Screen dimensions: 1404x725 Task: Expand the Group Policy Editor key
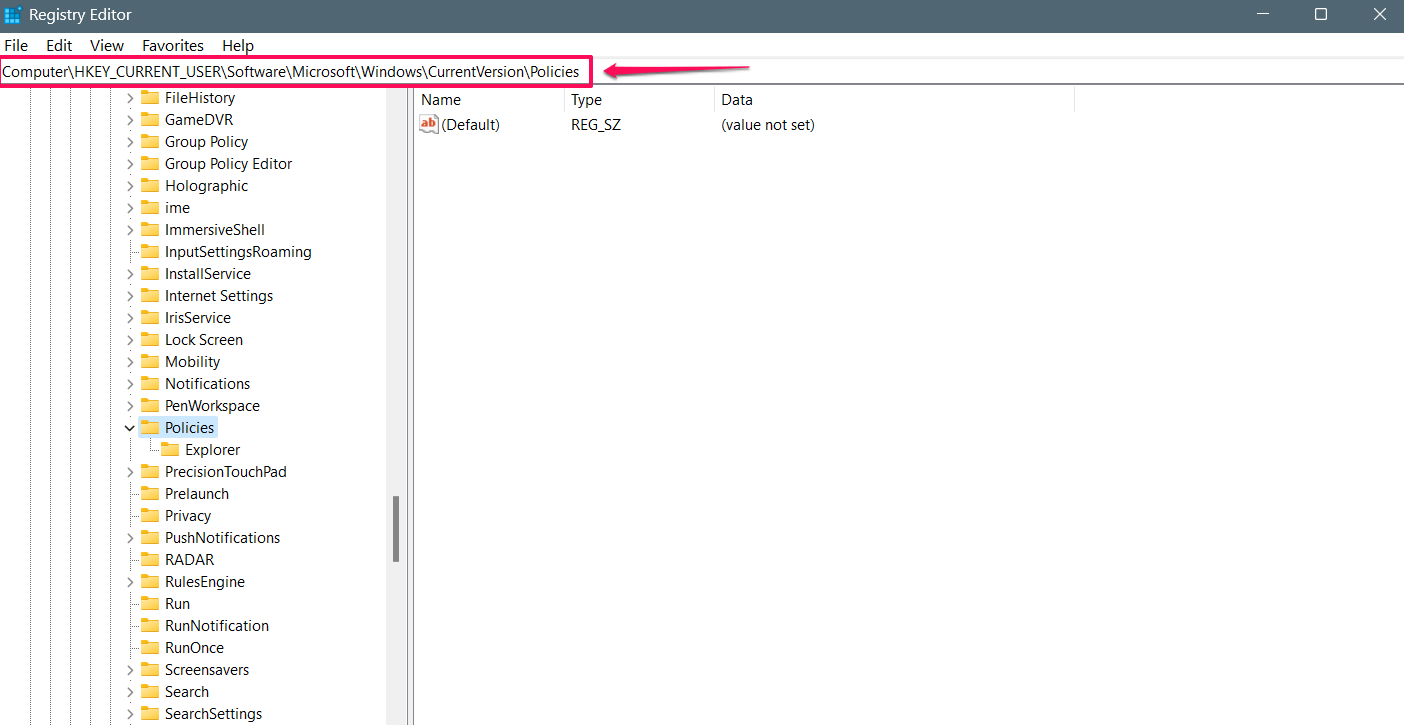point(130,164)
